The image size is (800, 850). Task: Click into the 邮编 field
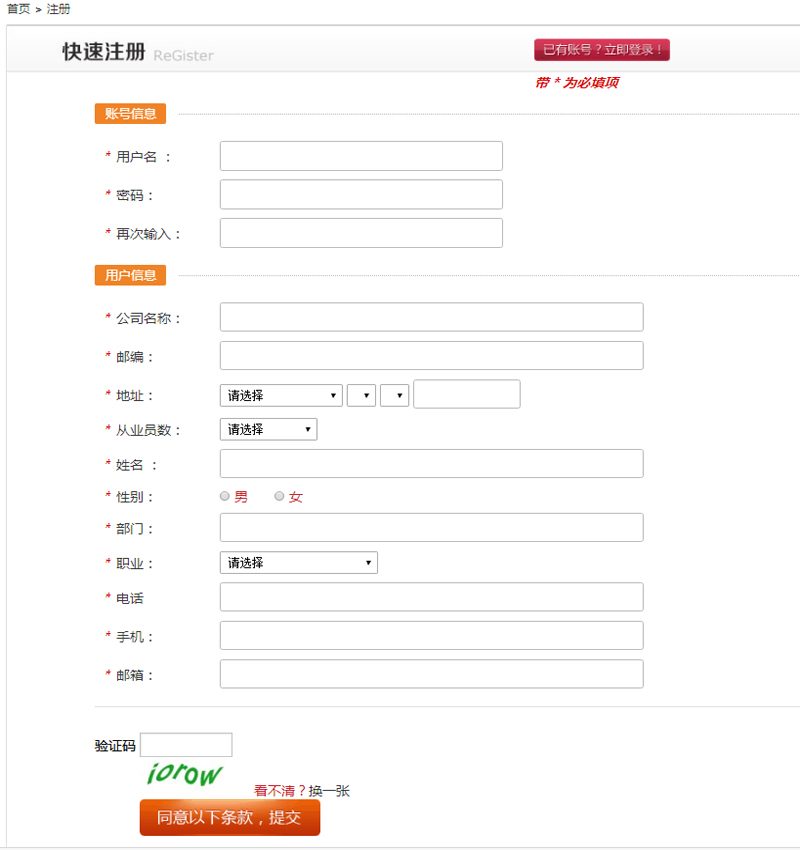point(431,356)
